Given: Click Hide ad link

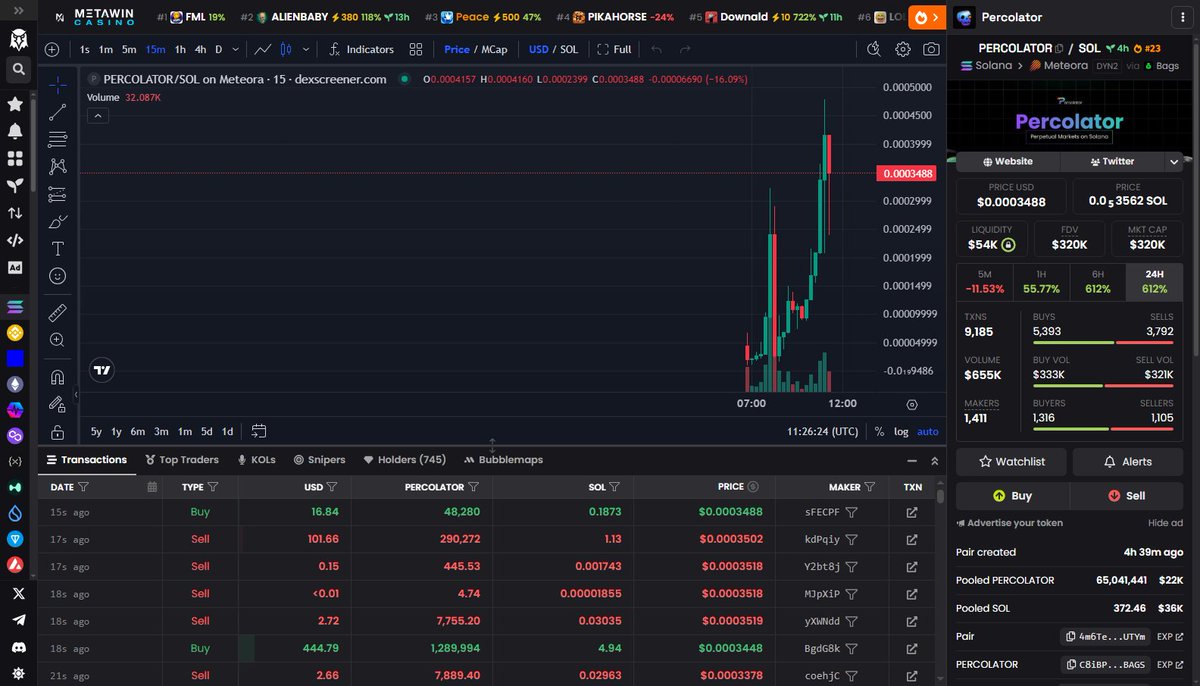Looking at the screenshot, I should pyautogui.click(x=1164, y=523).
